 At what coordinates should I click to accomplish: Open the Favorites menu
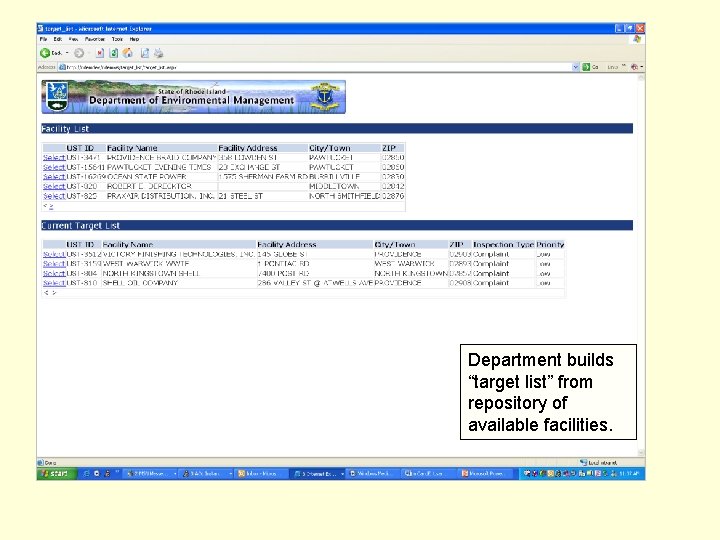coord(95,39)
